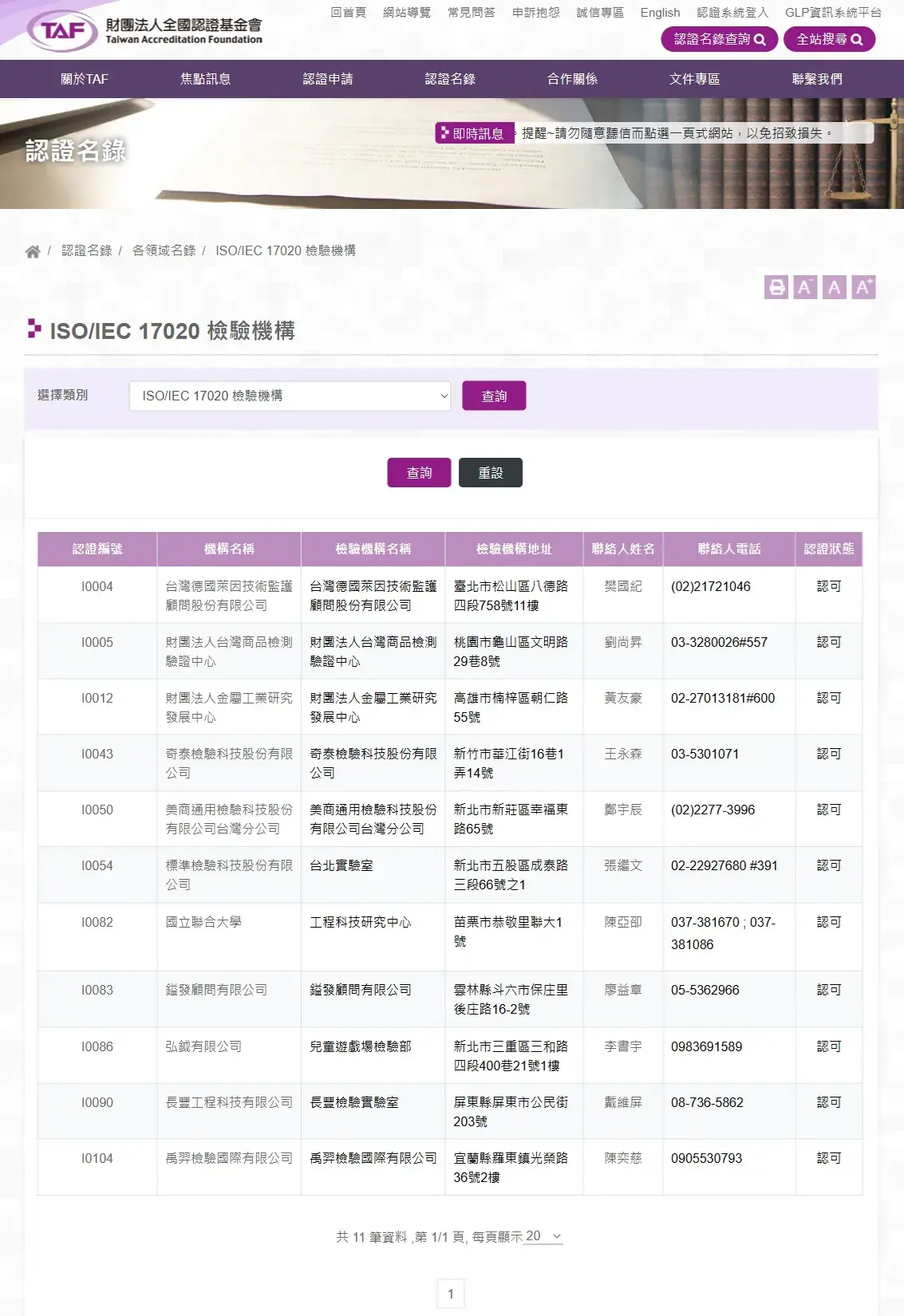Open 焦點訊息 menu
The width and height of the screenshot is (904, 1316).
(206, 79)
